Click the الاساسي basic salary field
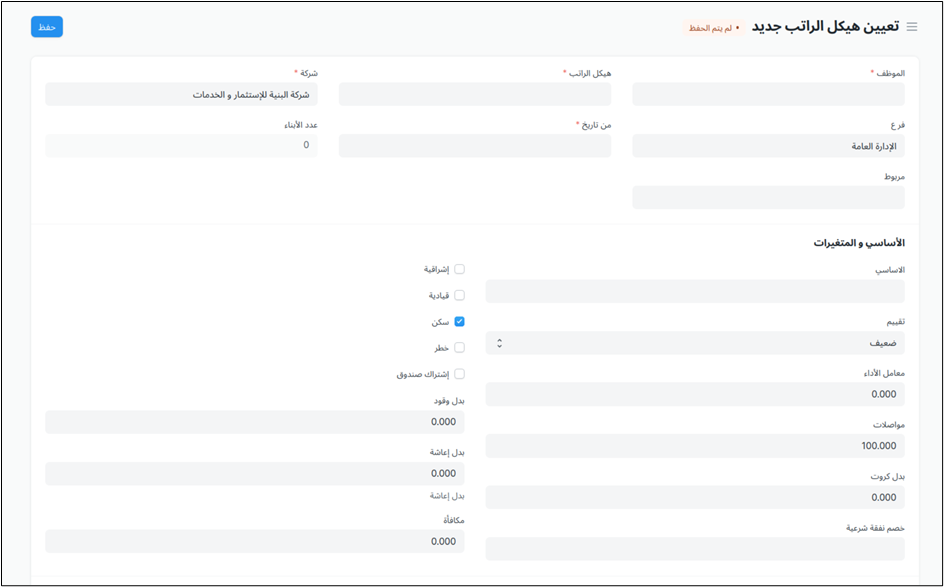This screenshot has width=944, height=587. pos(695,291)
